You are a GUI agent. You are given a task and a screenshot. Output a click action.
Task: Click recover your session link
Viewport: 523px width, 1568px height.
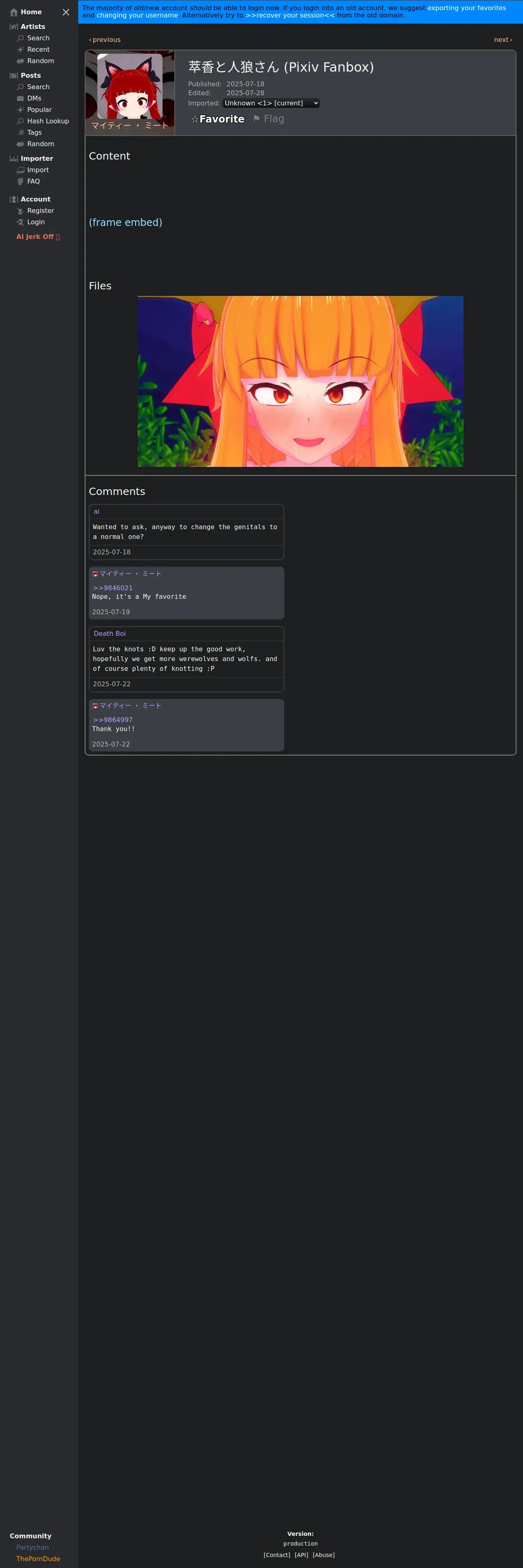pos(290,15)
